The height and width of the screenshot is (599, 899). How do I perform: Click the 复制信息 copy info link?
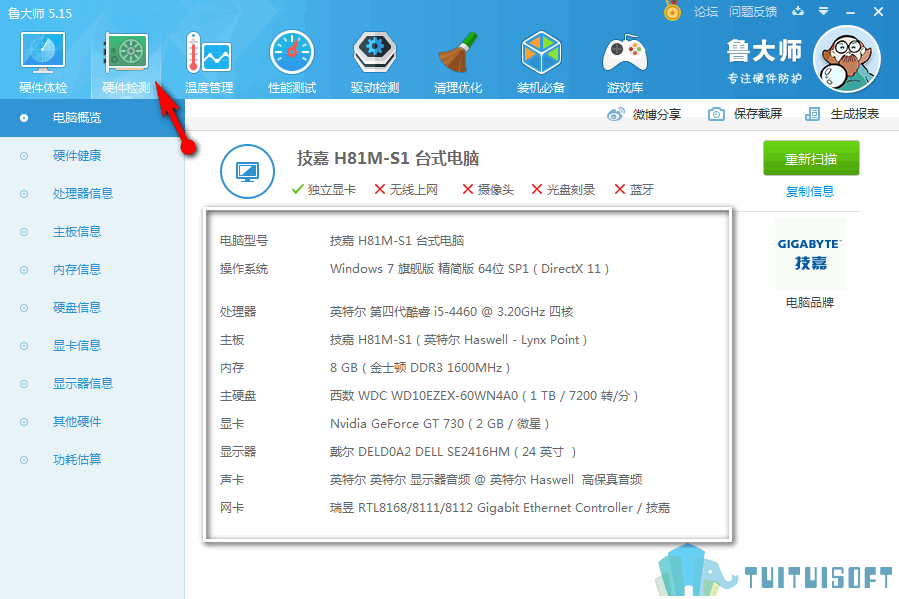810,191
